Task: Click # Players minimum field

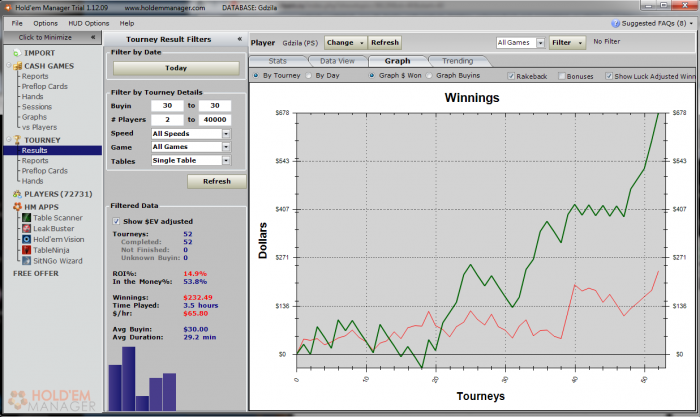Action: coord(167,120)
